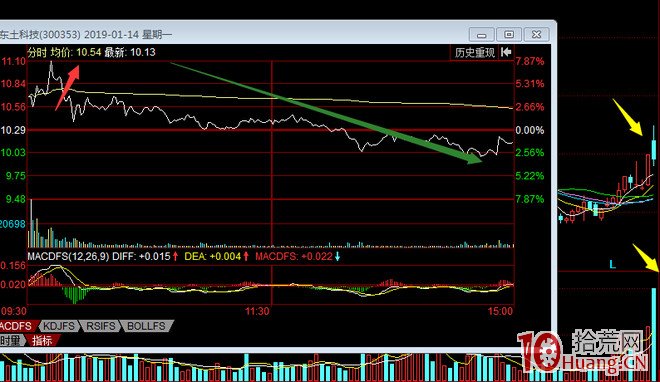The height and width of the screenshot is (382, 660).
Task: Click the latest candlestick in background K-line chart
Action: (x=654, y=147)
